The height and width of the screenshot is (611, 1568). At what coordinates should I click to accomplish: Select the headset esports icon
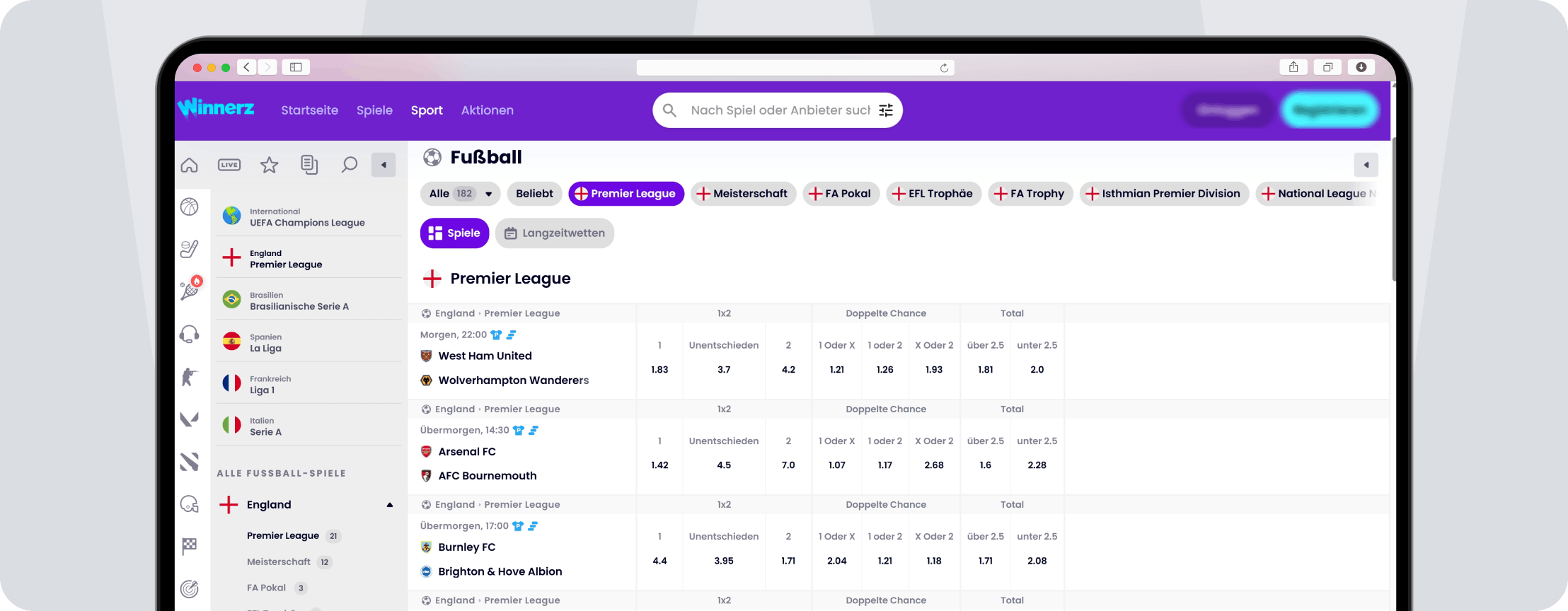pos(190,334)
